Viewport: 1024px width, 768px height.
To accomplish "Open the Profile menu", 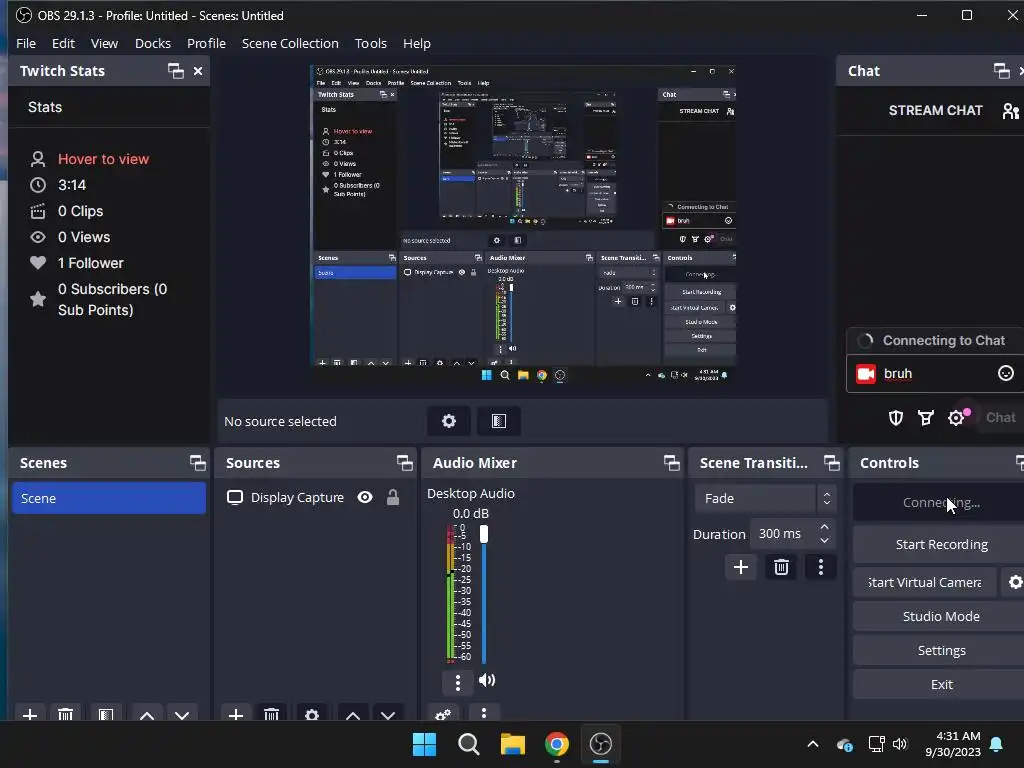I will point(206,44).
